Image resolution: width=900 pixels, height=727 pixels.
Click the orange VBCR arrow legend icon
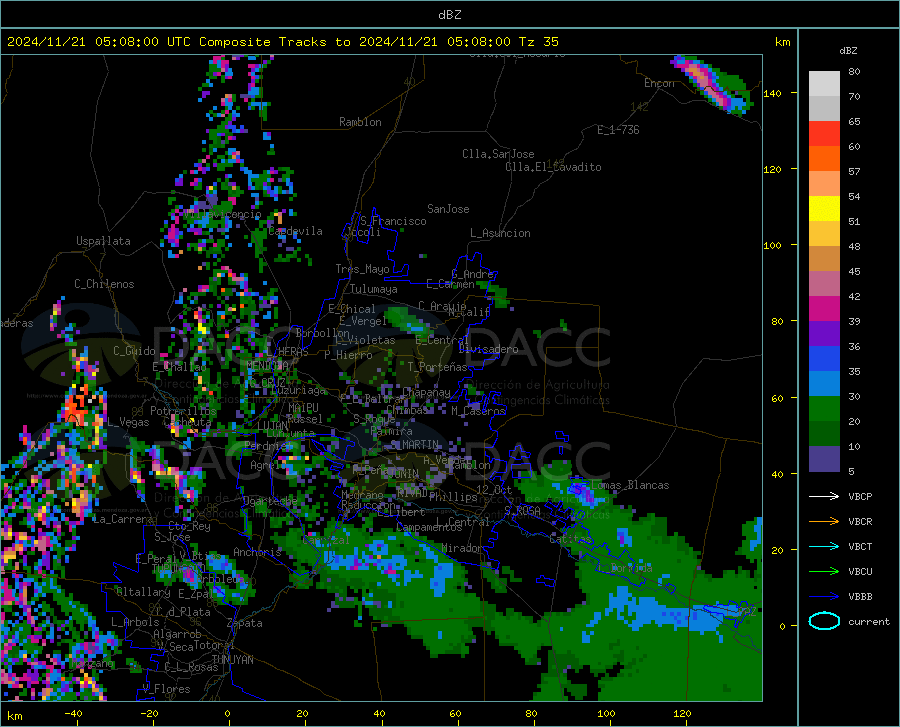tap(824, 522)
